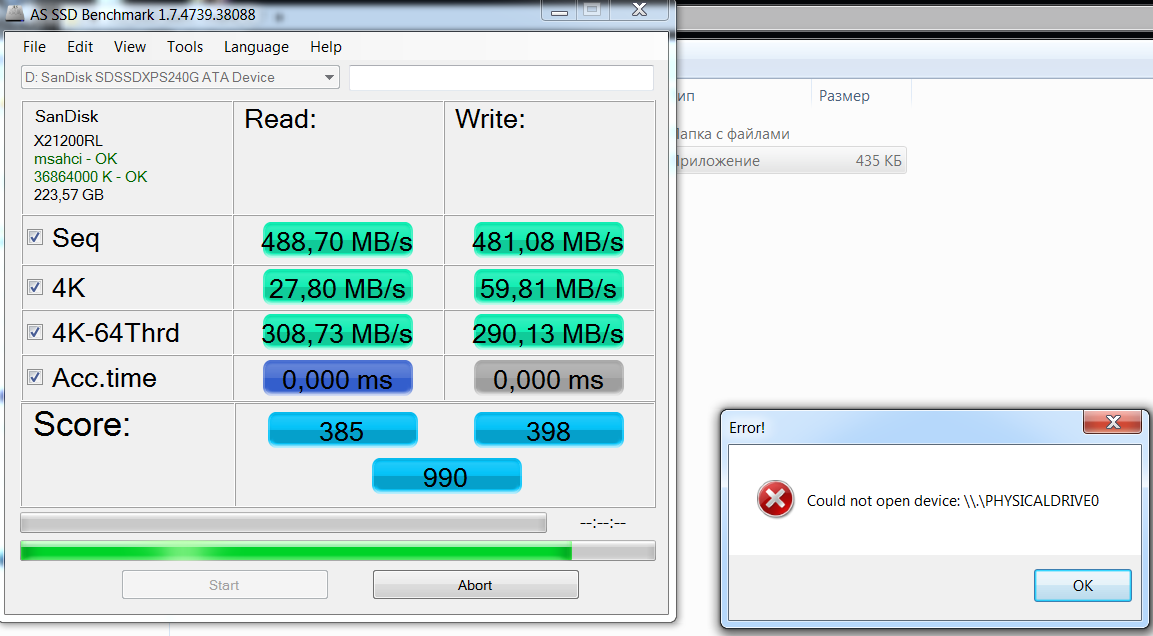The height and width of the screenshot is (636, 1153).
Task: Open the Tools menu
Action: [185, 47]
